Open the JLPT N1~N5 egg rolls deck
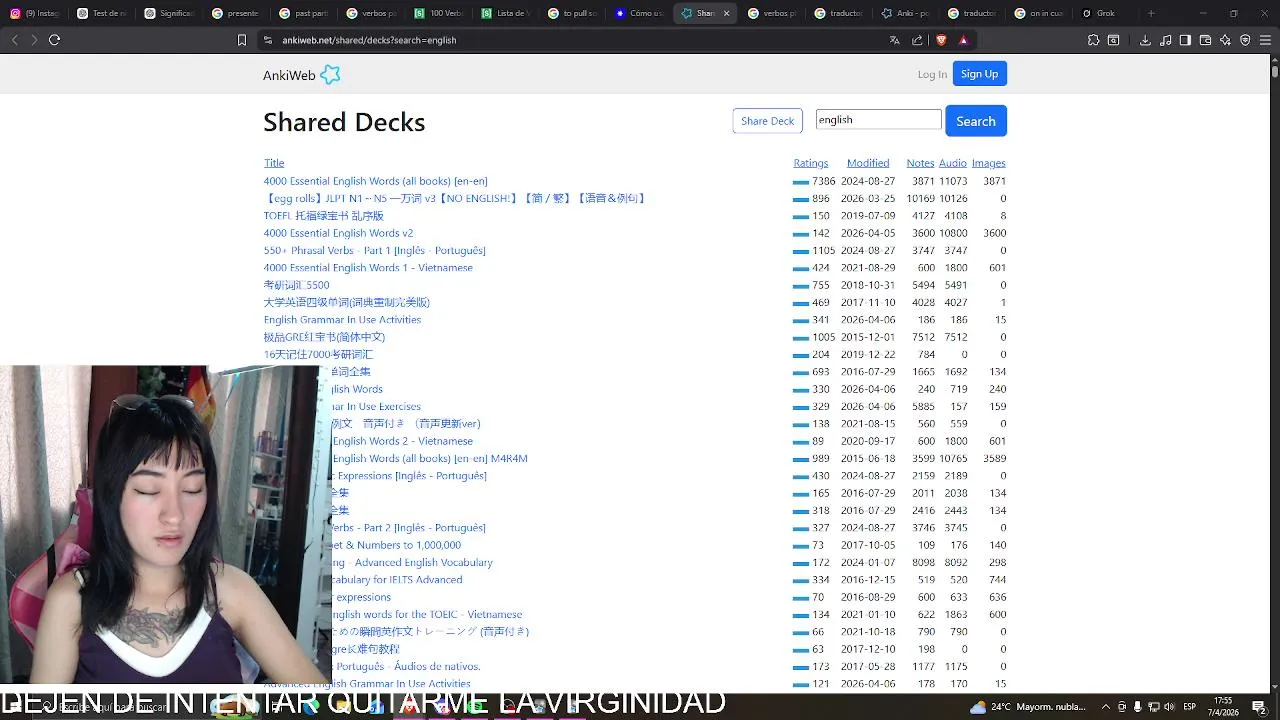The image size is (1280, 720). [456, 198]
